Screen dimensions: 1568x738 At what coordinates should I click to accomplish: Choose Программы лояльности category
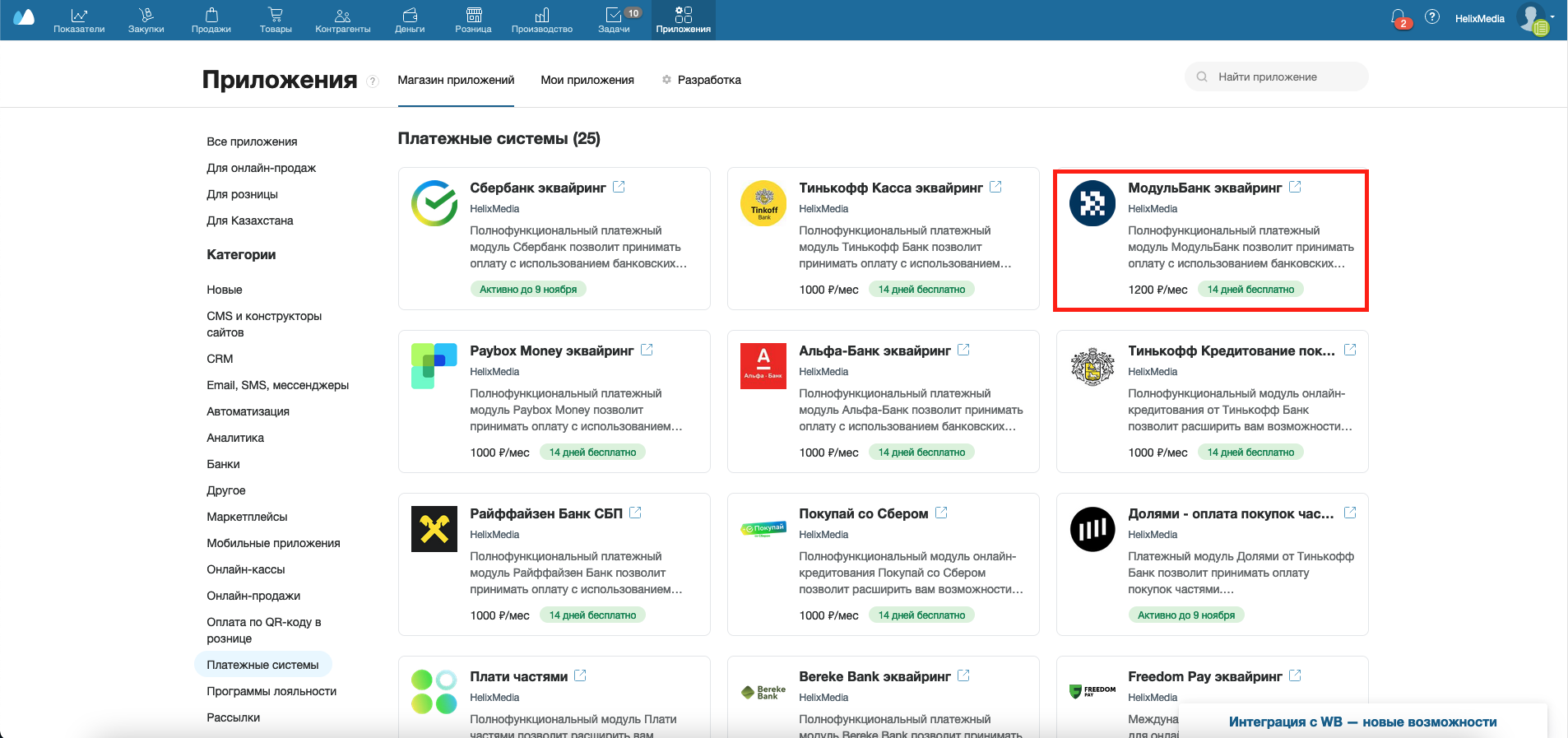(271, 691)
